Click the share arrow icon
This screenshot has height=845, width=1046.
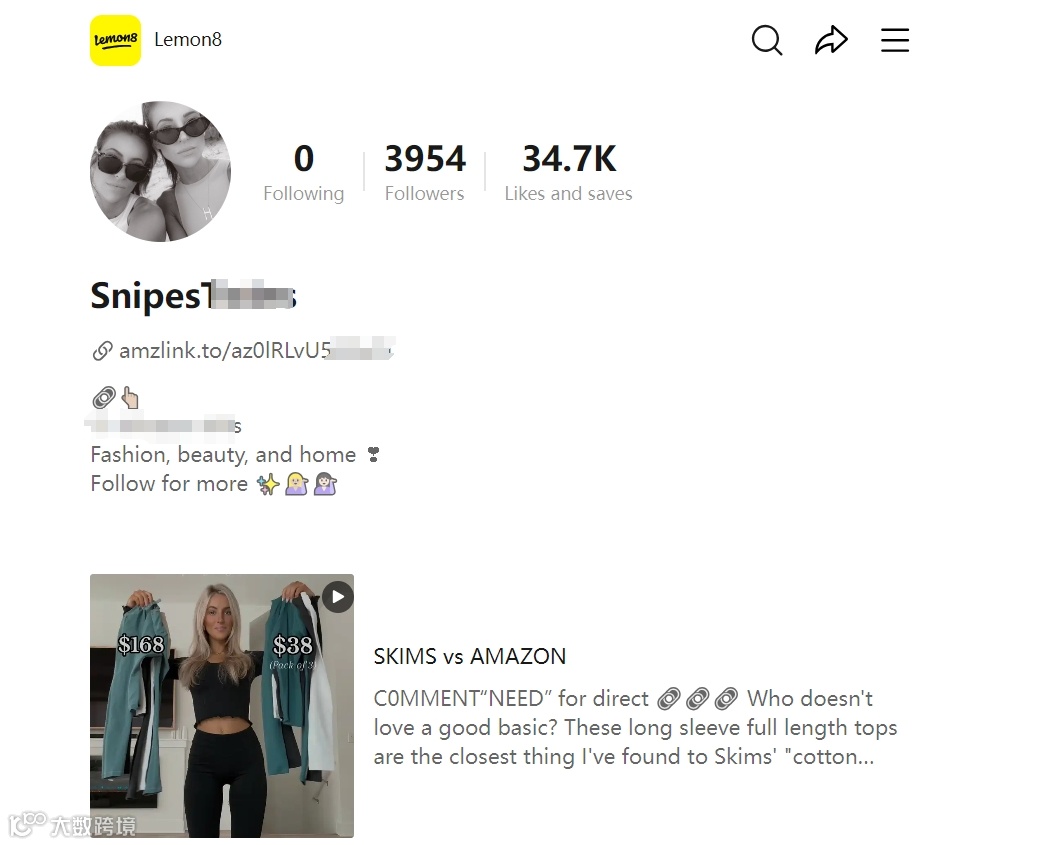click(x=831, y=40)
